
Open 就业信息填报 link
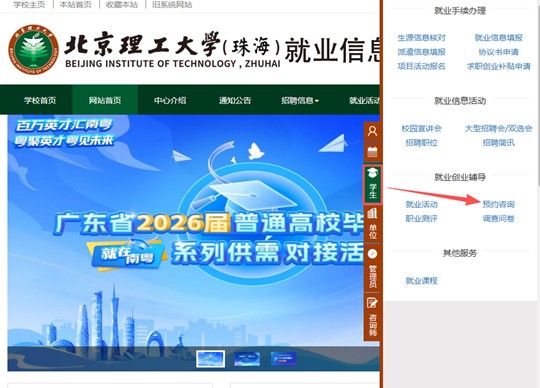pos(498,38)
